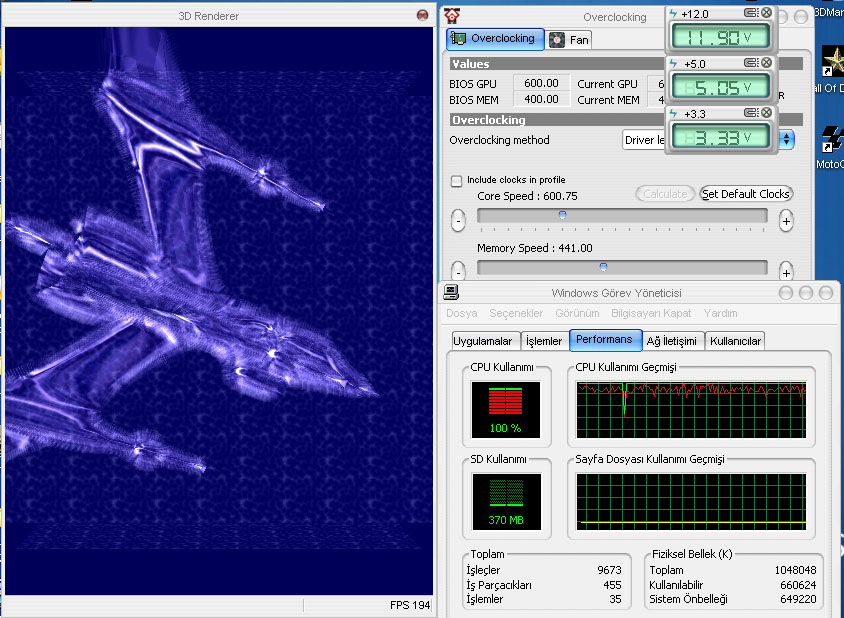This screenshot has width=844, height=618.
Task: Click the +12.0 voltage monitor settings icon
Action: click(x=751, y=13)
